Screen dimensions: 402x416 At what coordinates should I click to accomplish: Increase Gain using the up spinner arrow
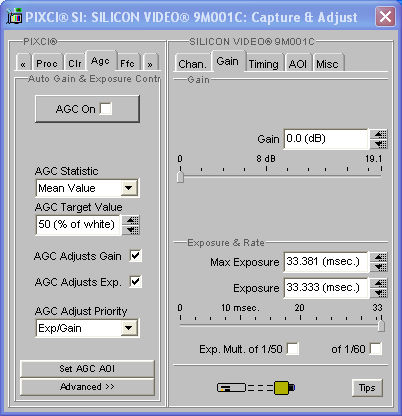(380, 134)
